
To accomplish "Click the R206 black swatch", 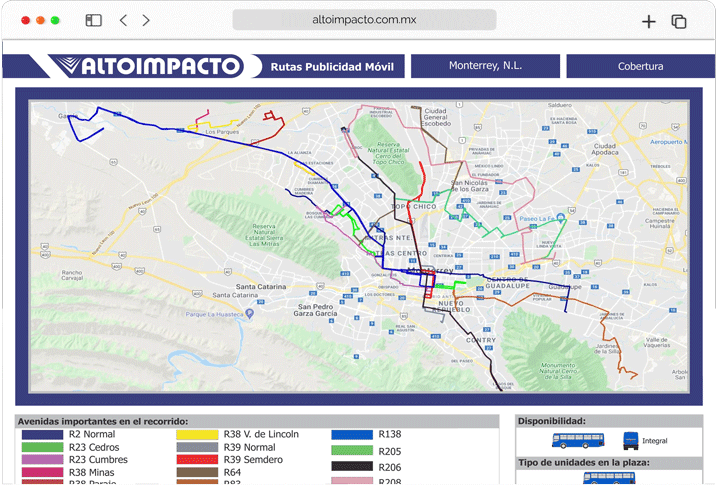I will click(352, 466).
